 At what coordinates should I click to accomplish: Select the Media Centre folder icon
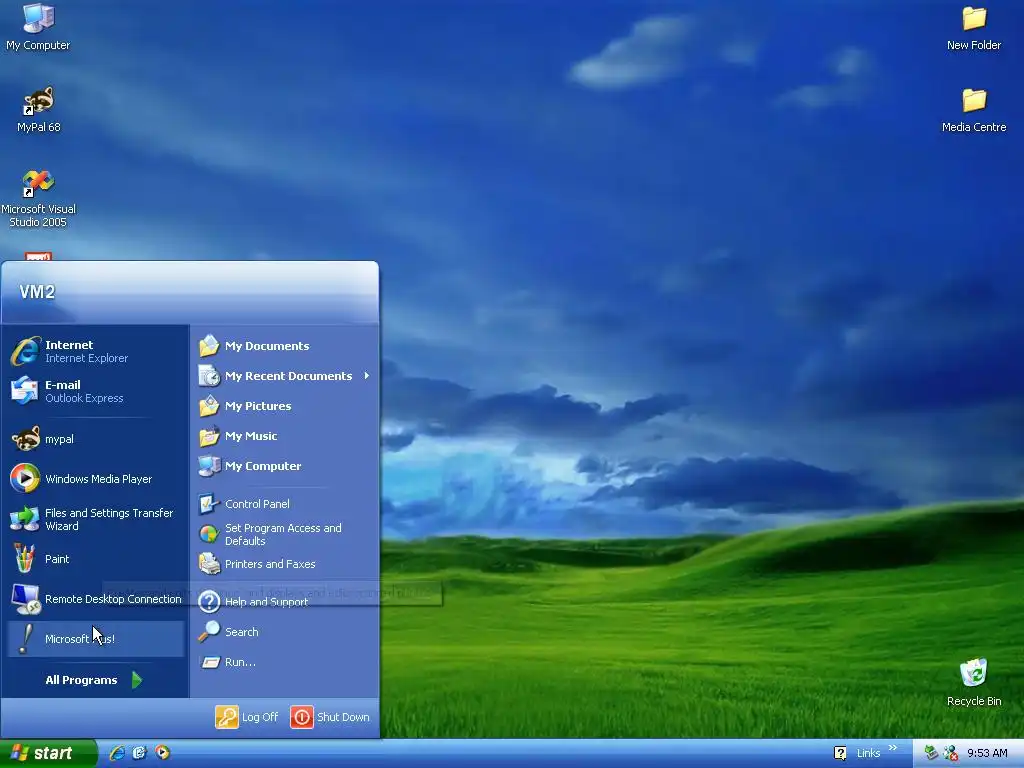(974, 110)
